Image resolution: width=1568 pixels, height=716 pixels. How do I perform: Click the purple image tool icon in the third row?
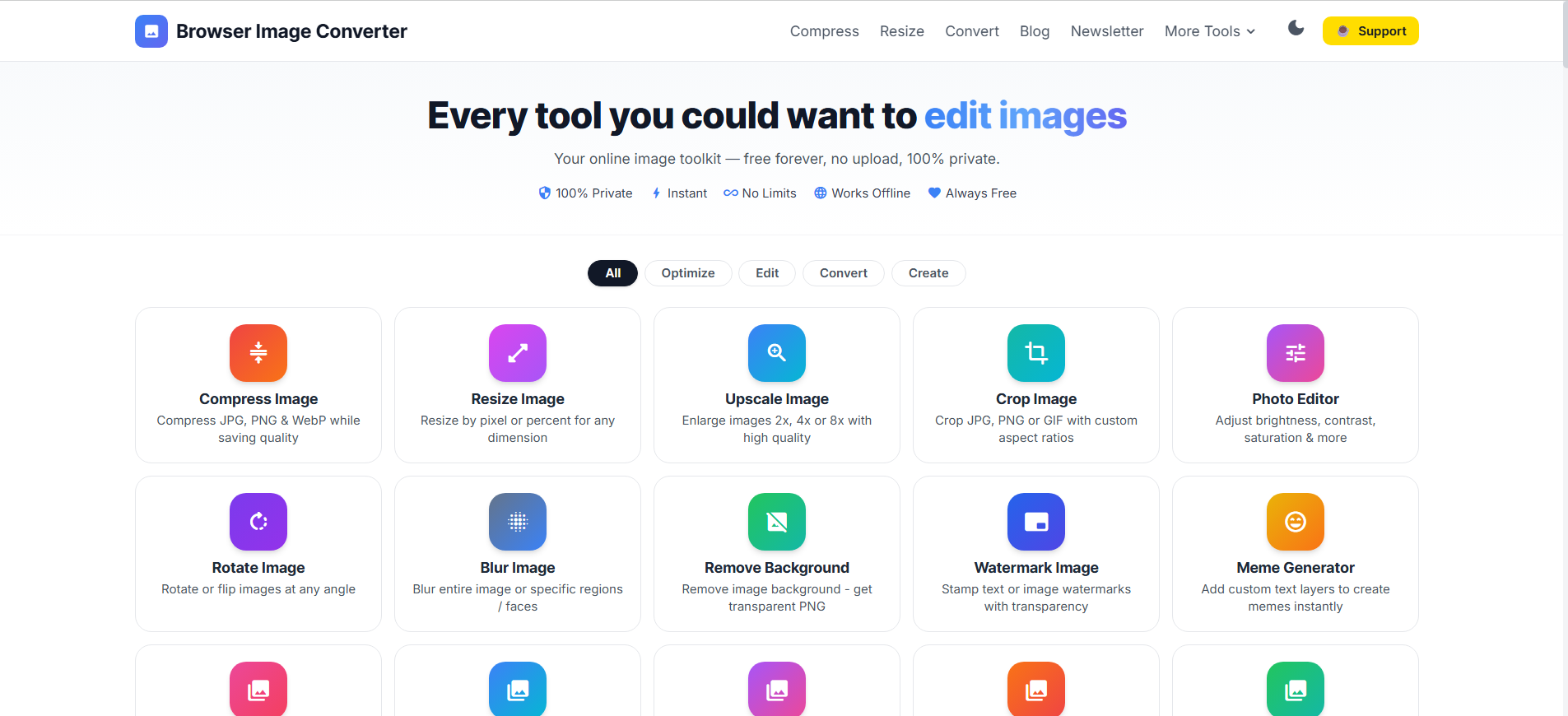point(777,689)
